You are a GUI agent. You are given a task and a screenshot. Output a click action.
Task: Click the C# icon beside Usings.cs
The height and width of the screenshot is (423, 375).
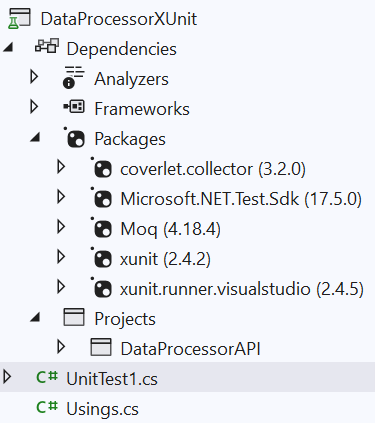tap(47, 407)
